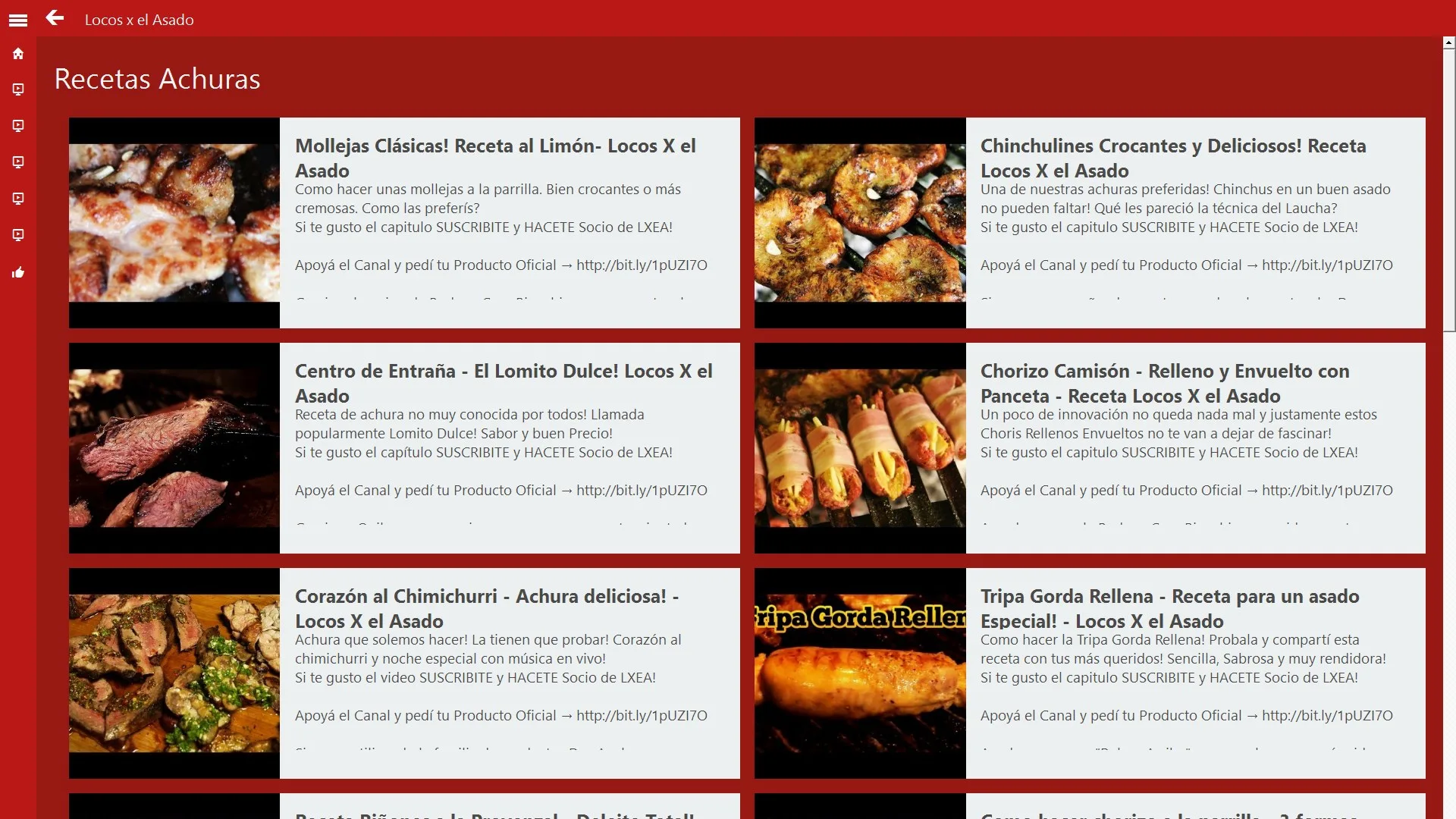Click the vertical scrollbar thumb
Viewport: 1456px width, 819px height.
point(1449,190)
